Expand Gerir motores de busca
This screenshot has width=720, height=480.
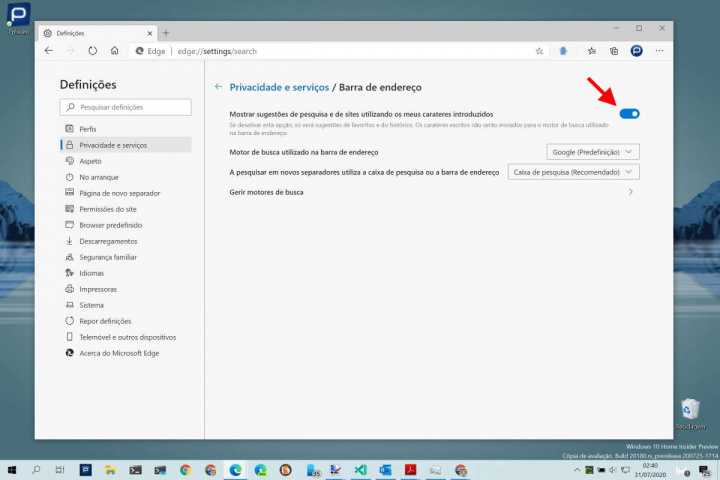click(x=630, y=192)
